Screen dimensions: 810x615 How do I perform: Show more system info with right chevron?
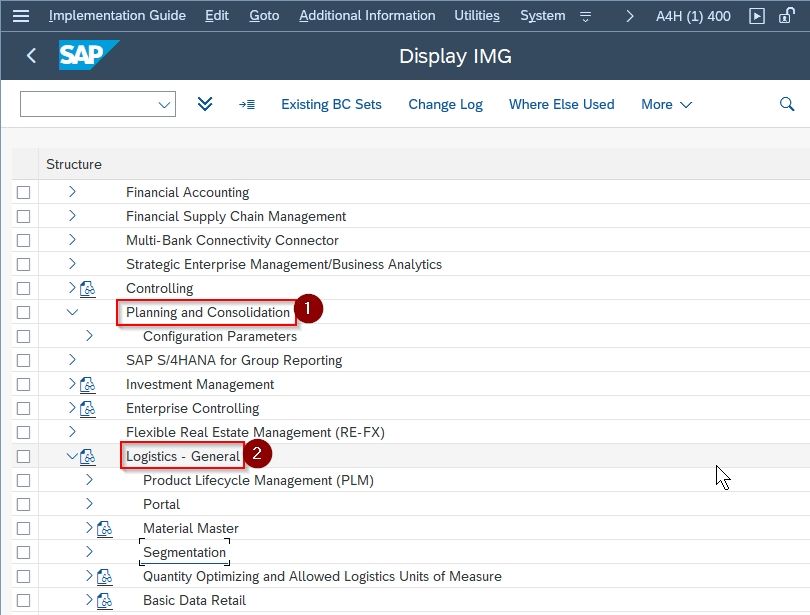[x=629, y=16]
